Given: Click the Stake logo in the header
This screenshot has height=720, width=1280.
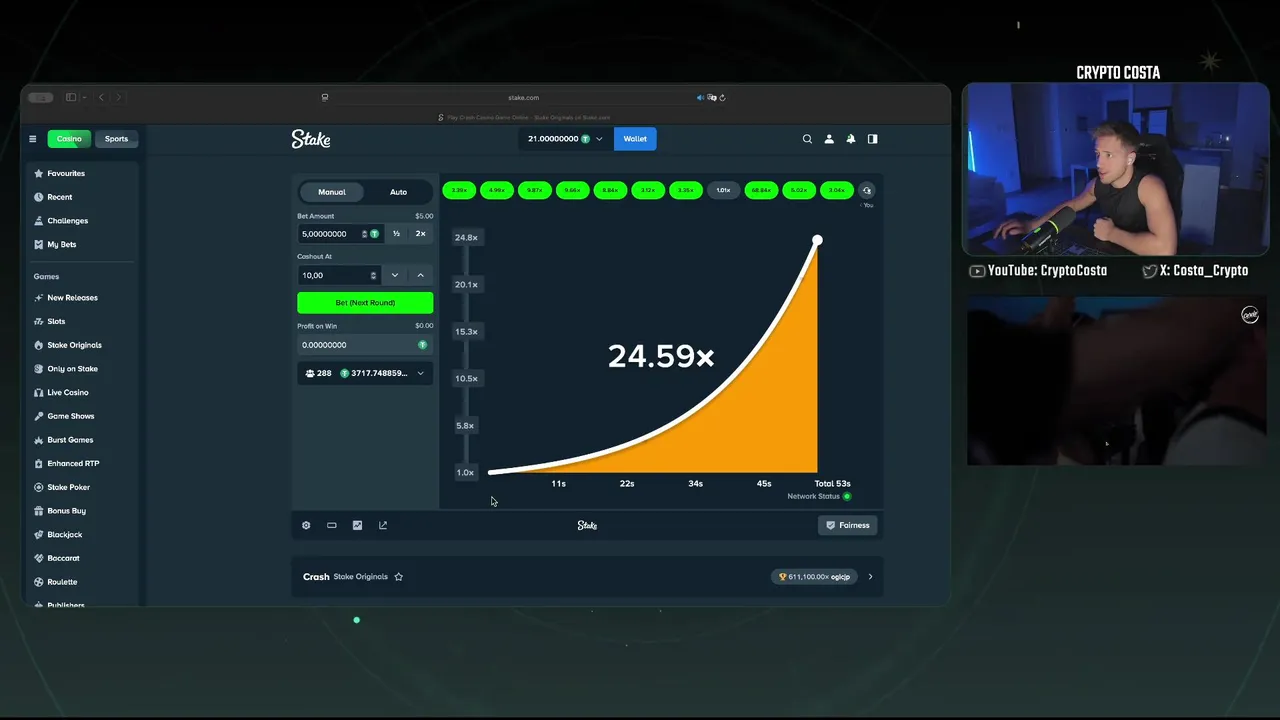Looking at the screenshot, I should [311, 139].
